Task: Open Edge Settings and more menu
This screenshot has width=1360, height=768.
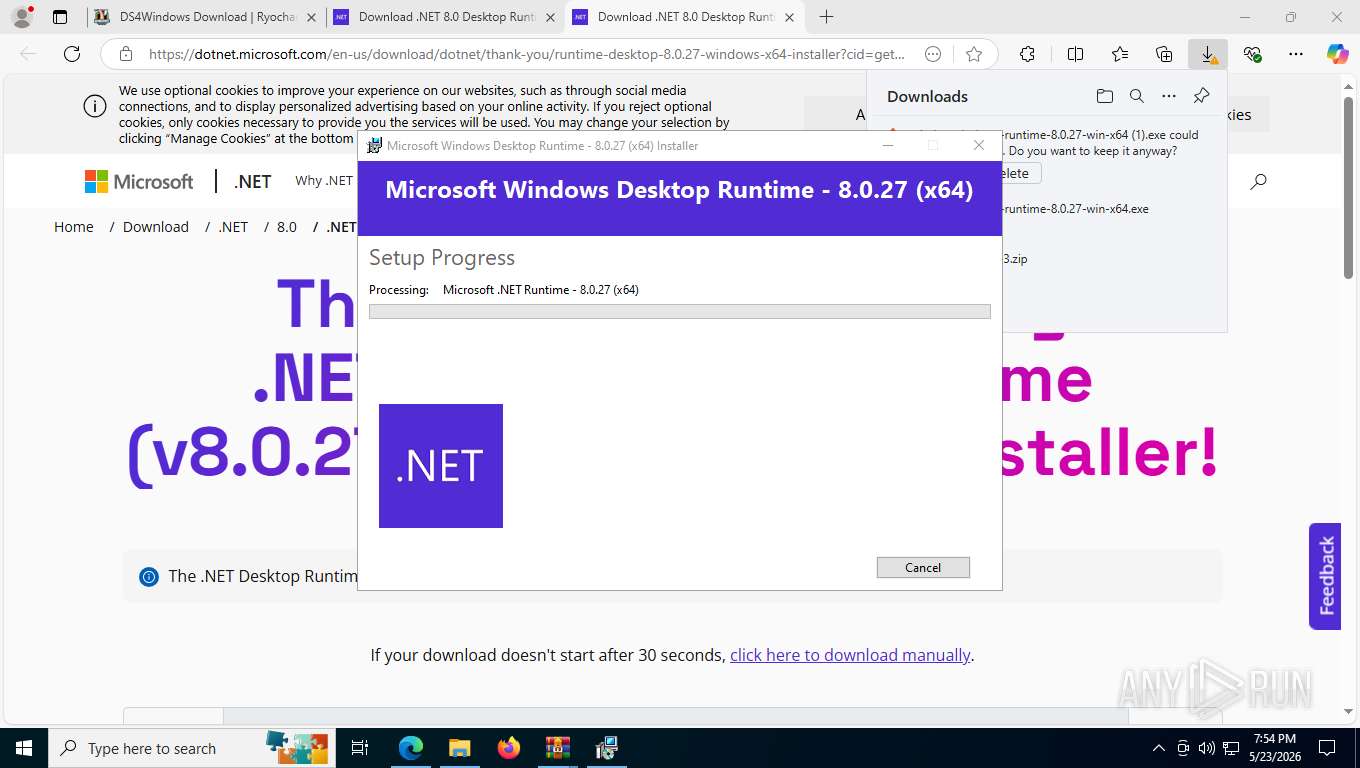Action: point(1296,54)
